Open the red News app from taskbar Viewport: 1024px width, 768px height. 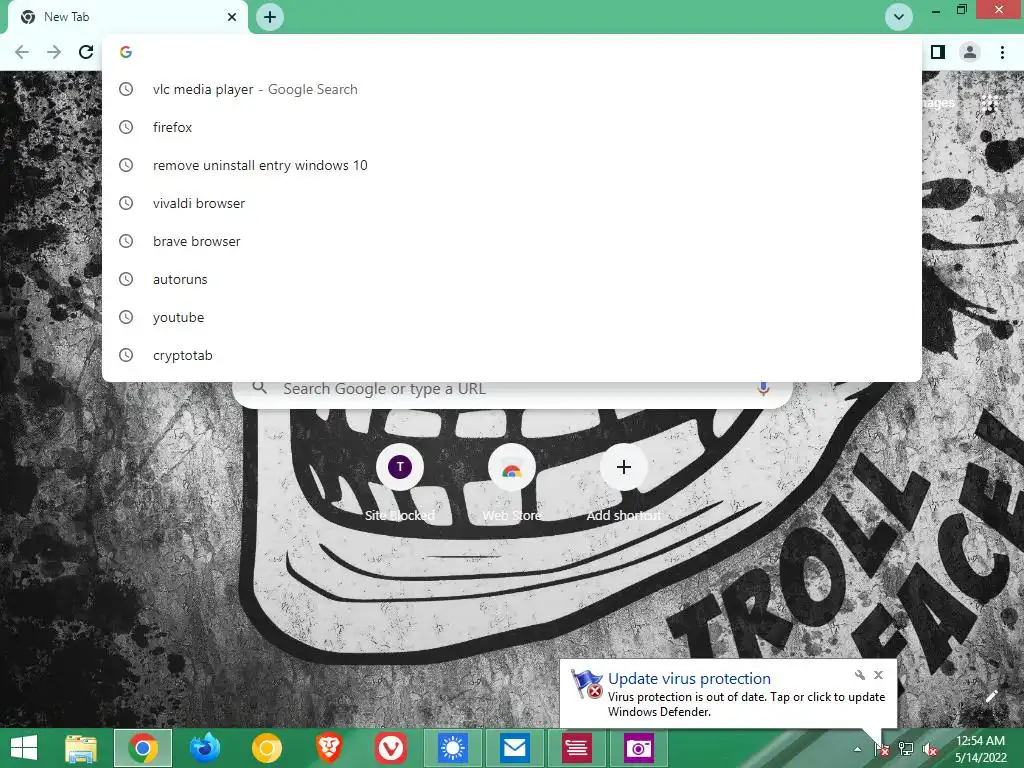(x=577, y=748)
